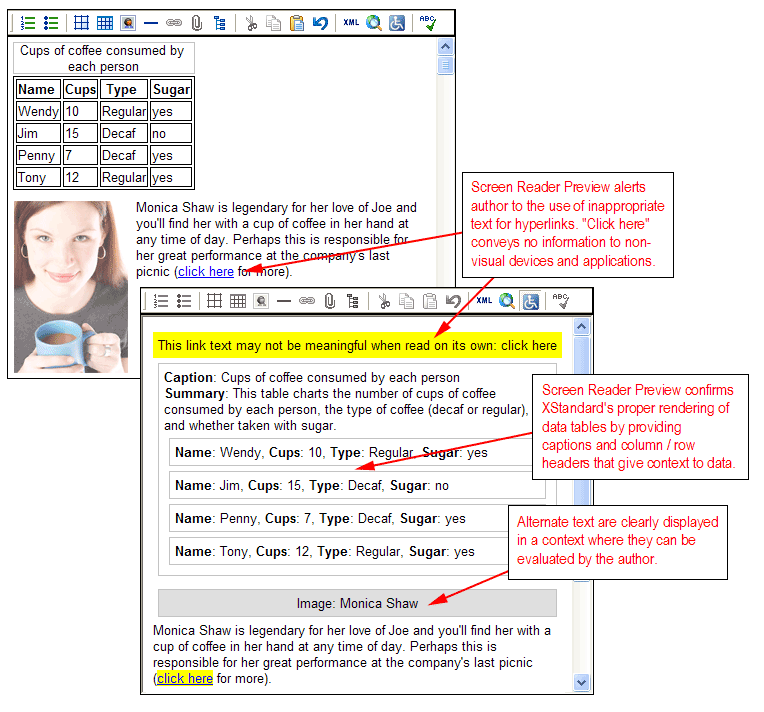The height and width of the screenshot is (712, 764).
Task: View XML source icon in top editor toolbar
Action: click(x=351, y=22)
